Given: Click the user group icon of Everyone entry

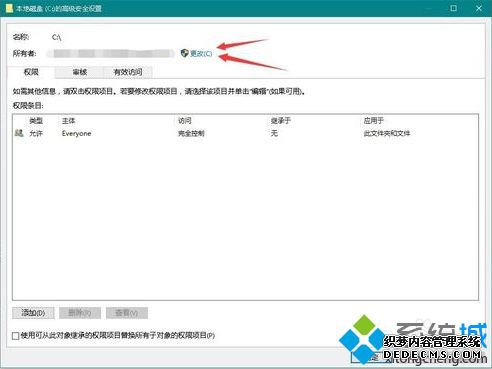Looking at the screenshot, I should pos(19,133).
